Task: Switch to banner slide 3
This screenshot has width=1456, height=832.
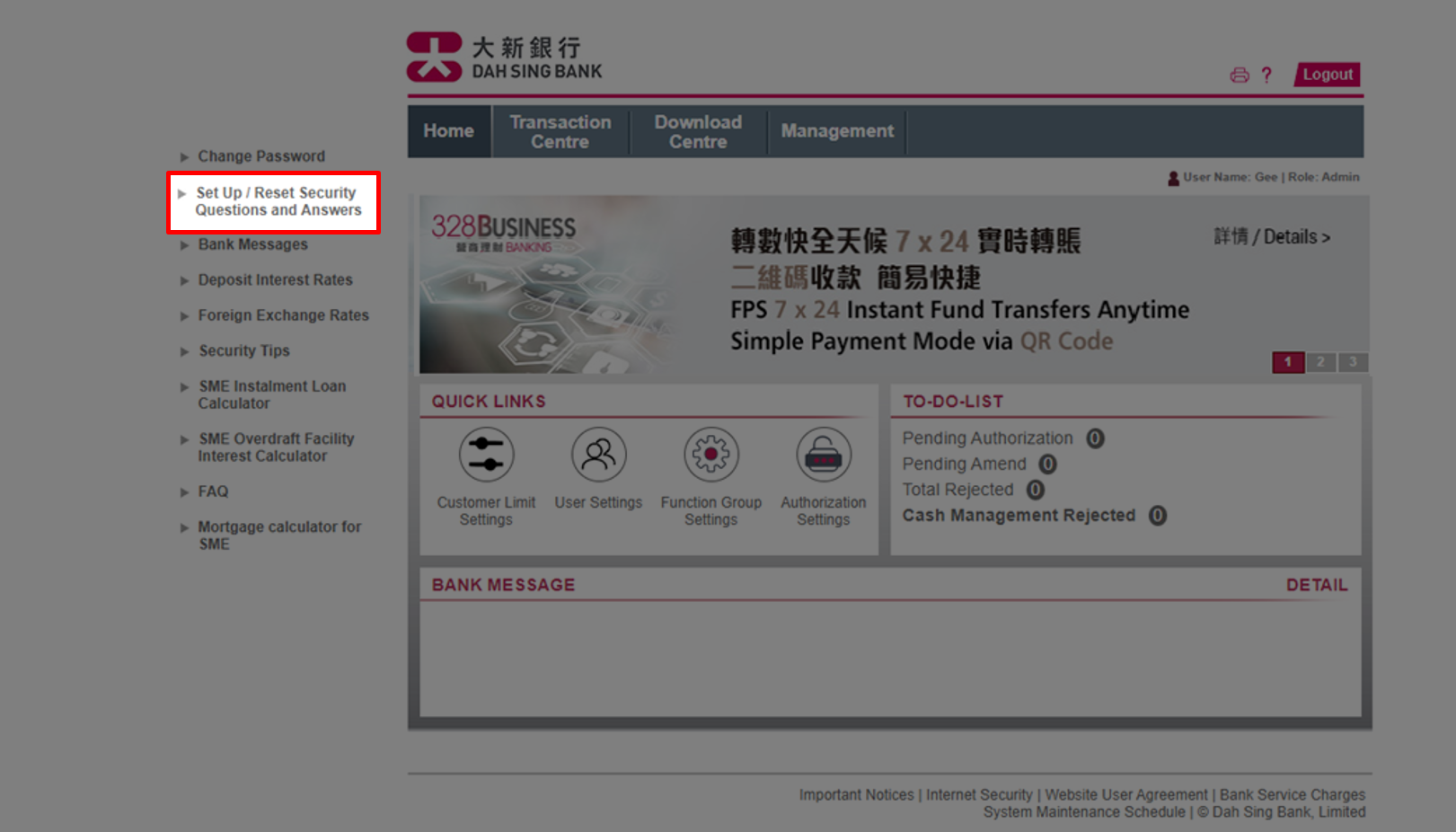Action: pos(1353,362)
